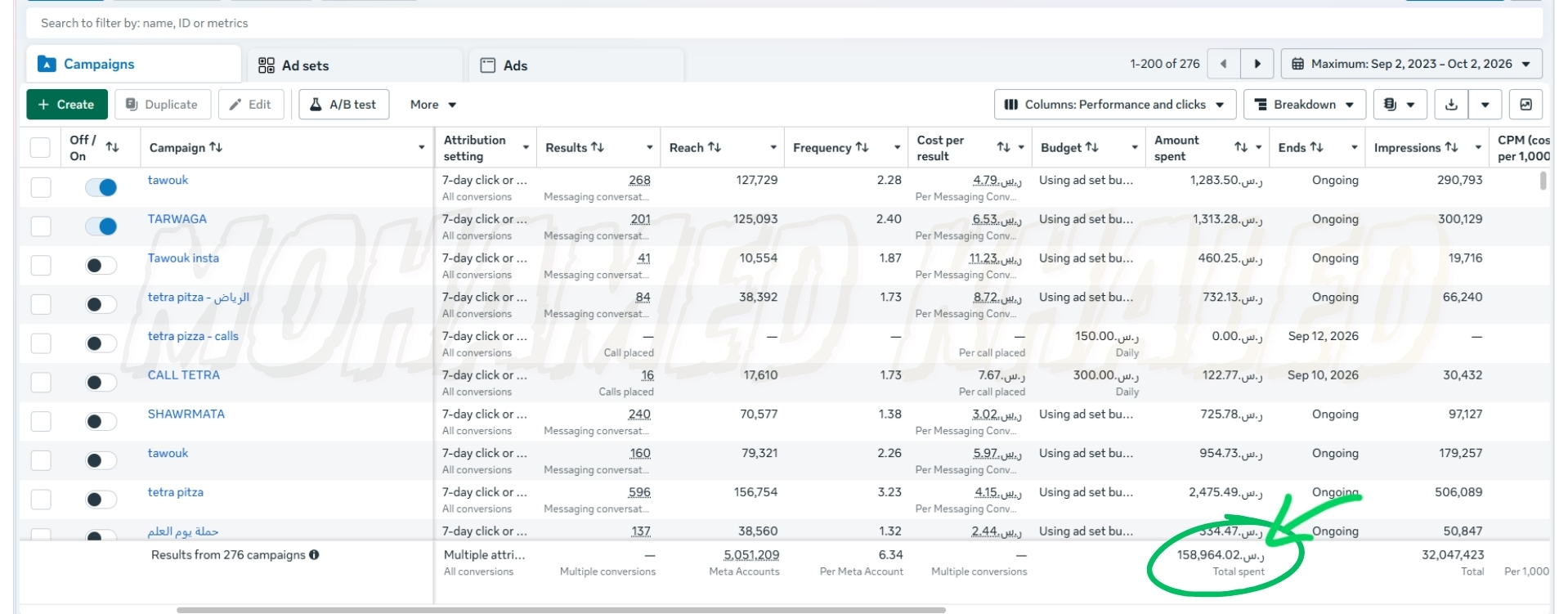The height and width of the screenshot is (614, 1568).
Task: Click the green Create button
Action: 66,105
